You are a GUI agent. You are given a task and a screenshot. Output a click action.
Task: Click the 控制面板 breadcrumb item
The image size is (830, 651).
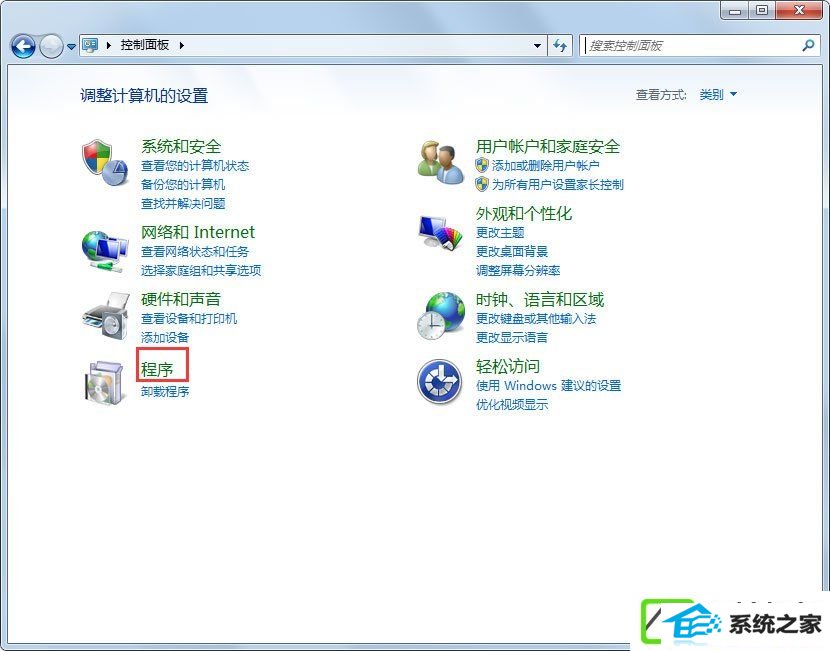coord(145,45)
